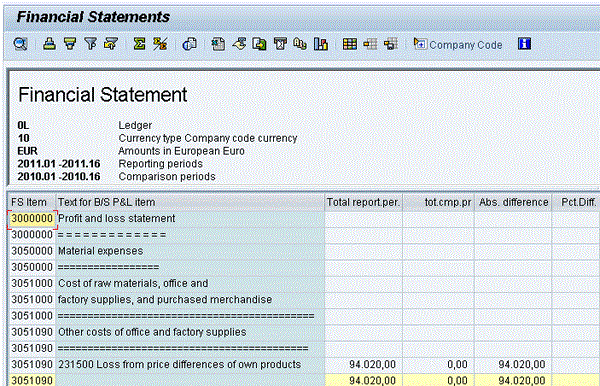Click the 'Comparison periods' header label
600x386 pixels.
tap(167, 177)
